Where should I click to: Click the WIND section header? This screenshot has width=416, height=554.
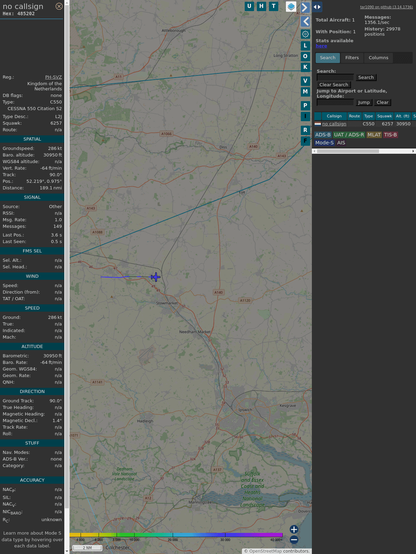point(32,276)
